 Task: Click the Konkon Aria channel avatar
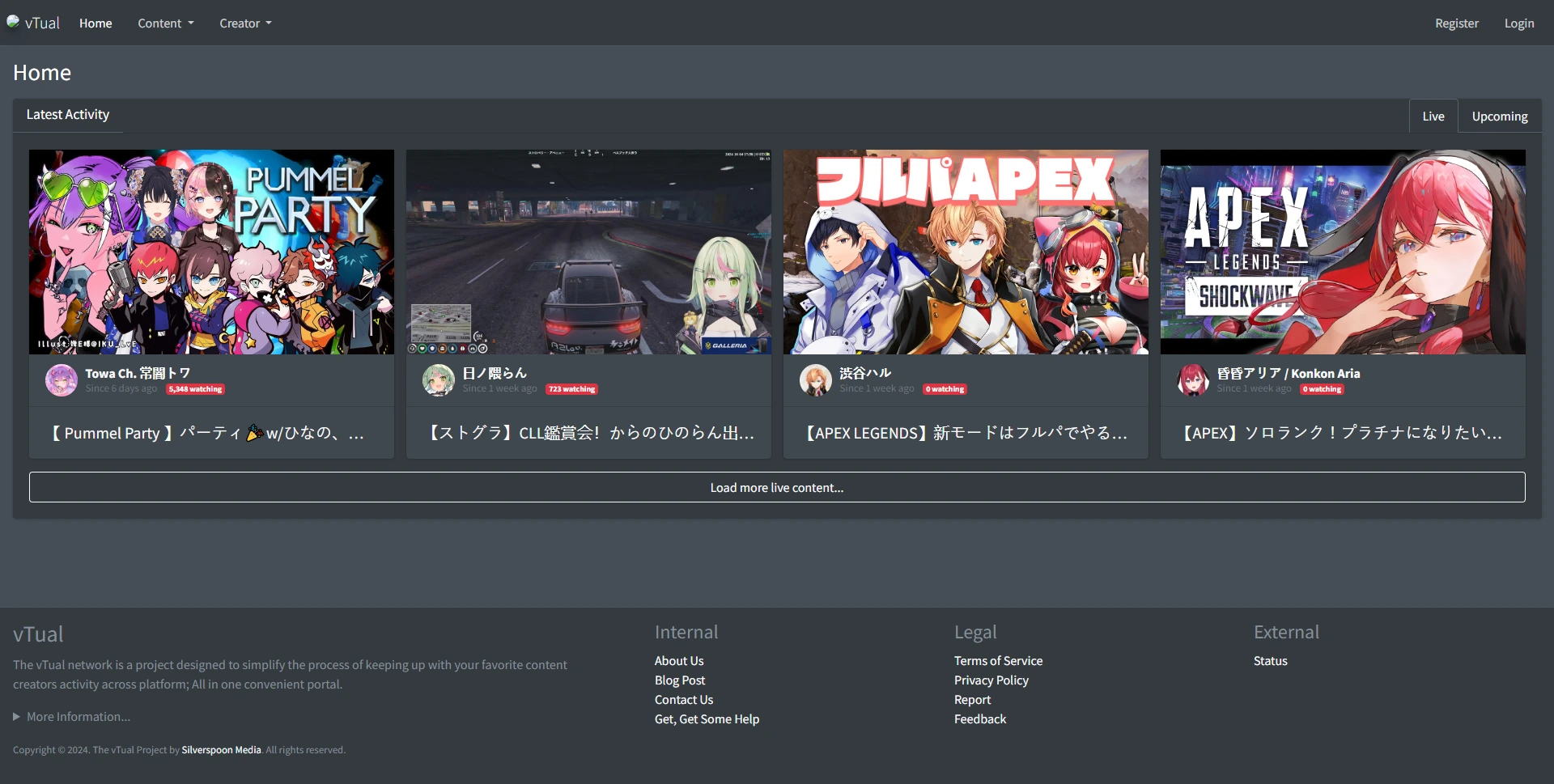coord(1193,379)
